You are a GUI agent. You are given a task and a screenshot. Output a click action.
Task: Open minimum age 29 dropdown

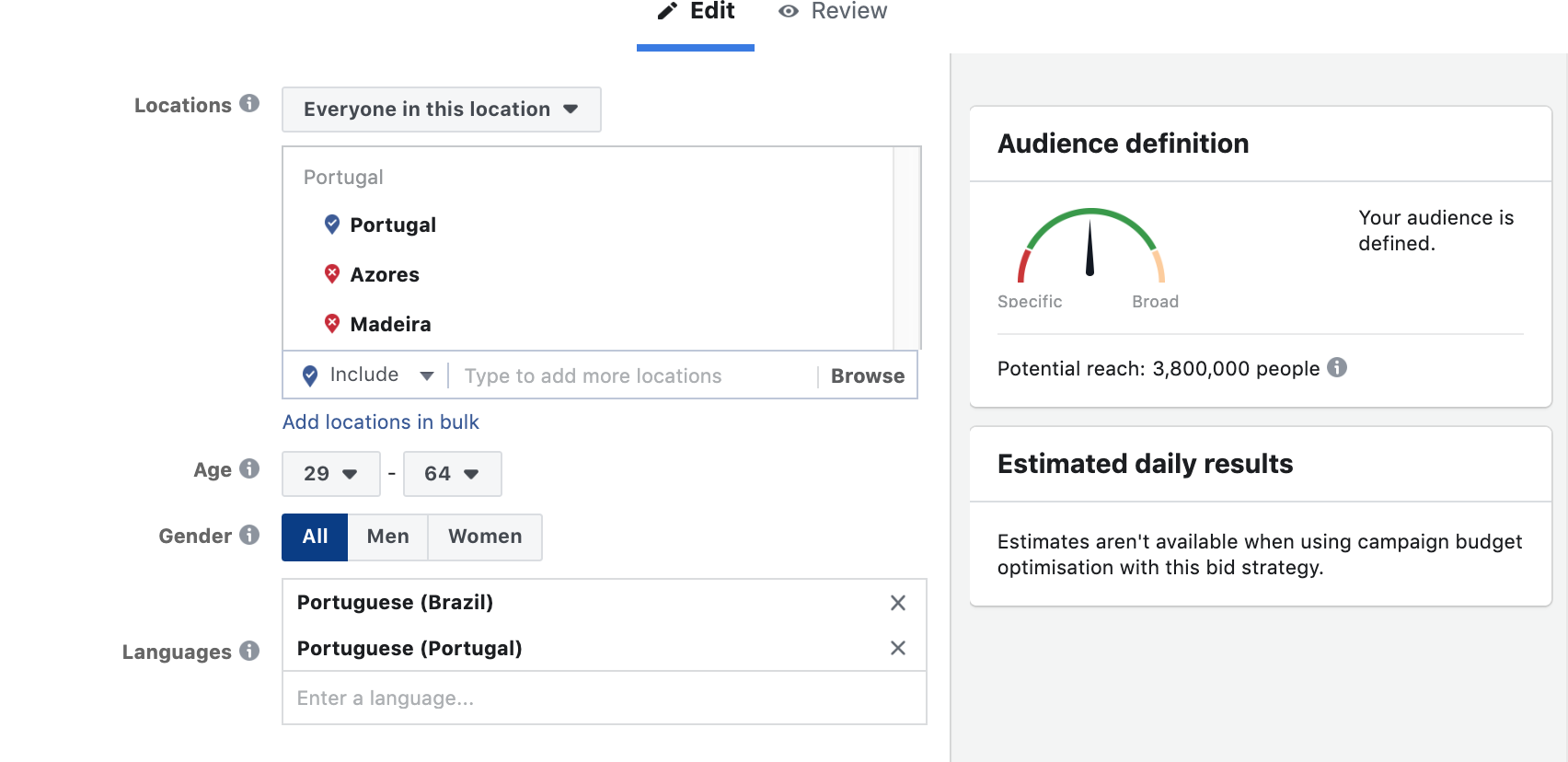pos(330,474)
